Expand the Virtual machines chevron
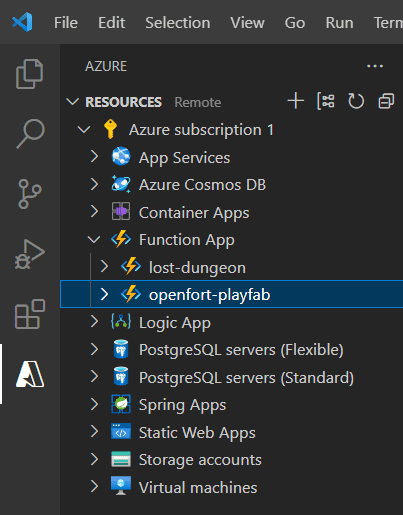Image resolution: width=403 pixels, height=515 pixels. 94,487
